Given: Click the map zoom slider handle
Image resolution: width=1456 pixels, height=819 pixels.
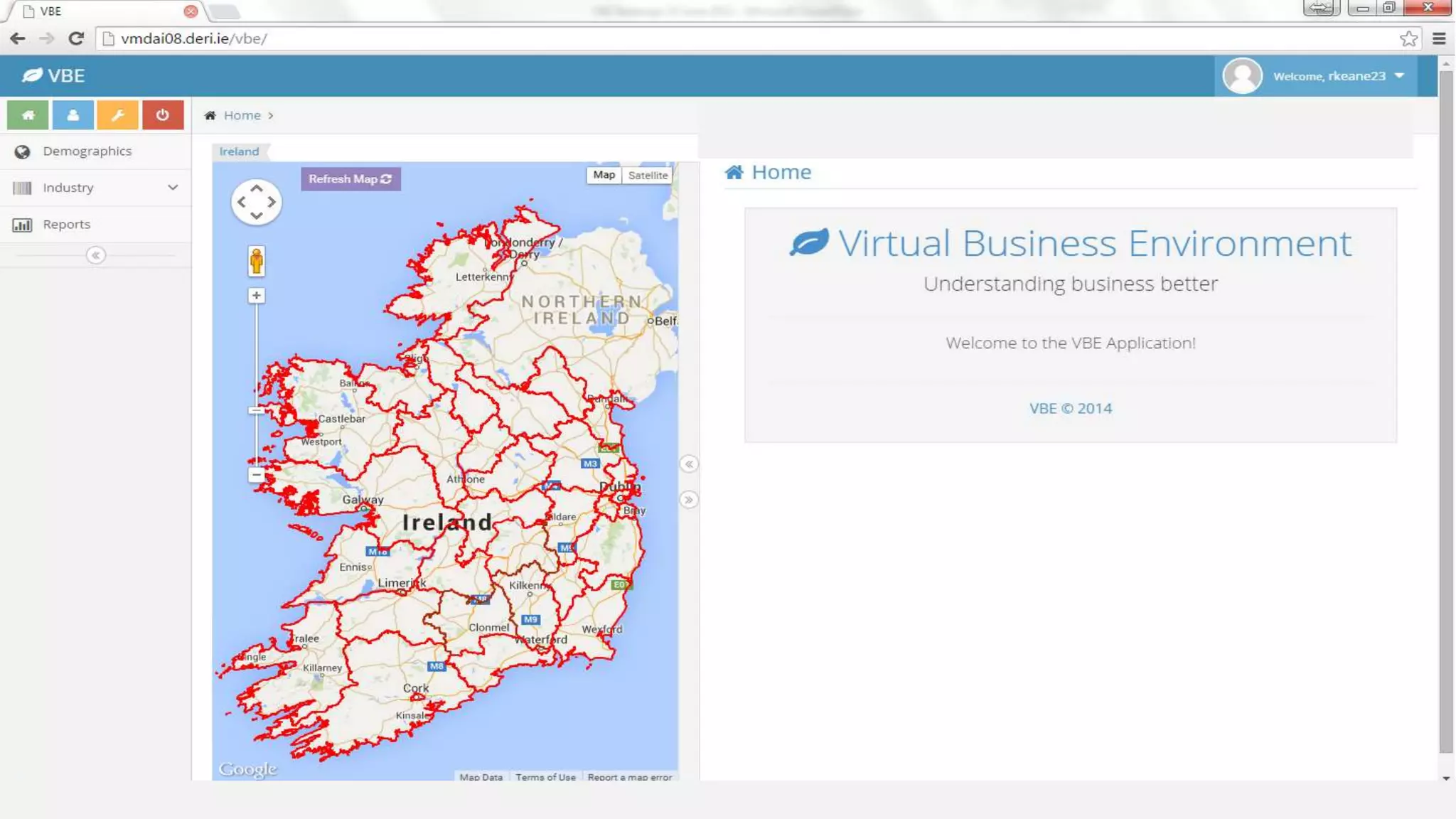Looking at the screenshot, I should 257,410.
